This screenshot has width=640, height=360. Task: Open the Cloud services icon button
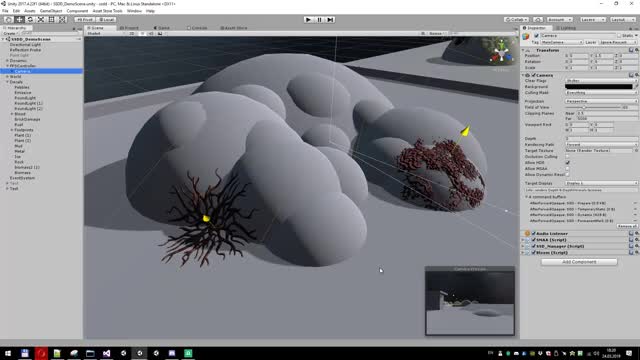[538, 20]
